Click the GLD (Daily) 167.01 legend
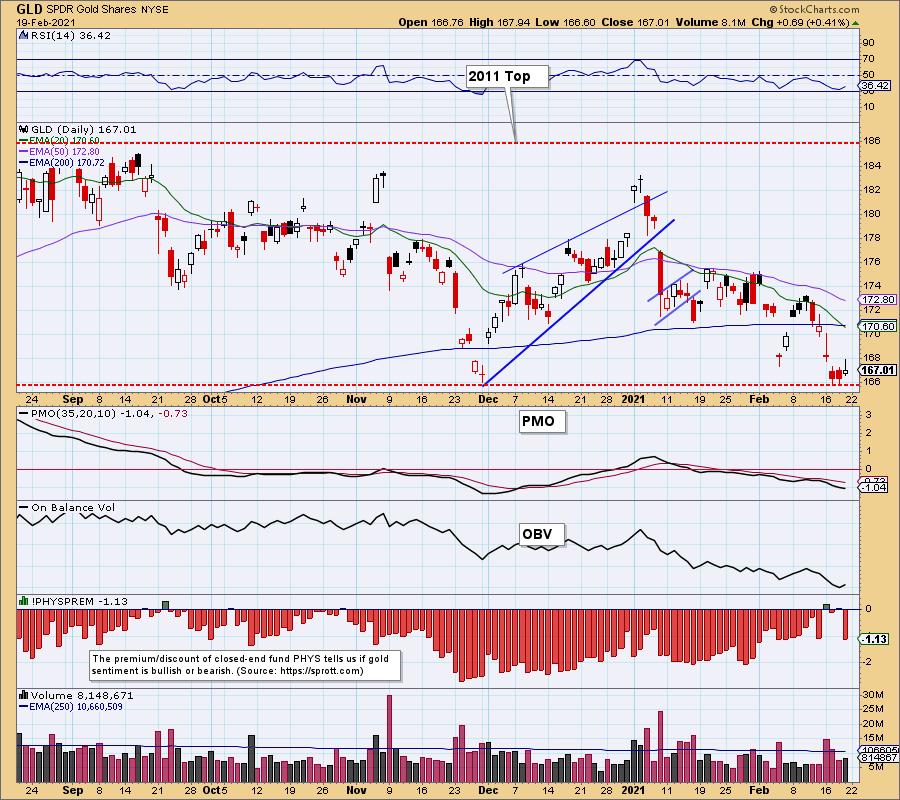This screenshot has height=800, width=900. point(84,129)
